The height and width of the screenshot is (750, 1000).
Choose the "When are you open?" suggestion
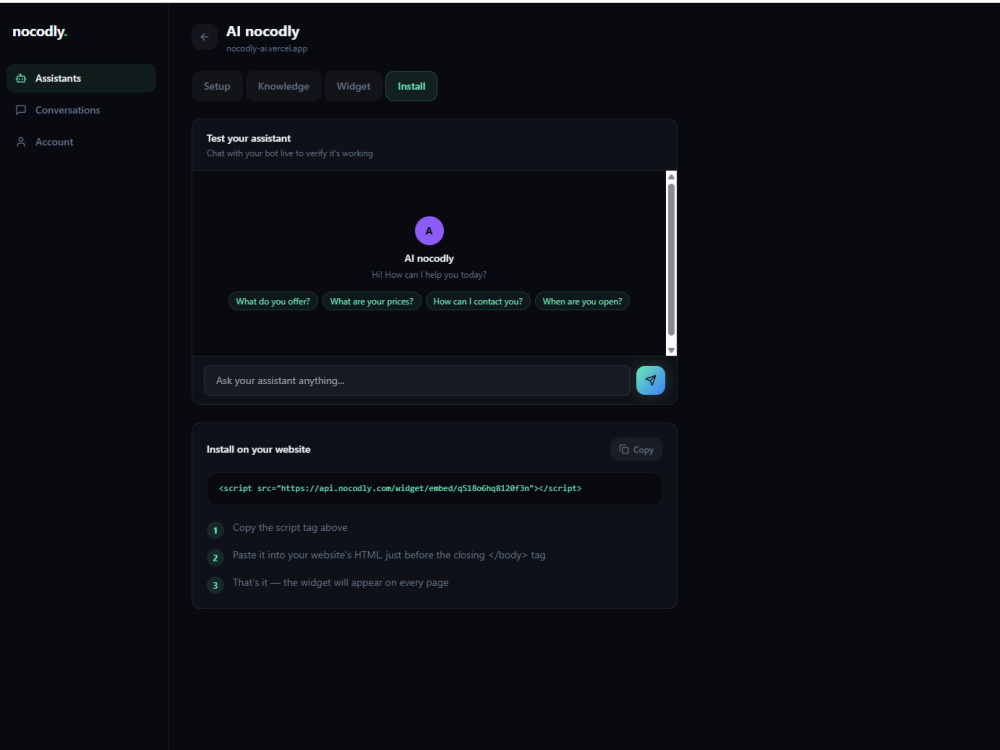coord(582,301)
